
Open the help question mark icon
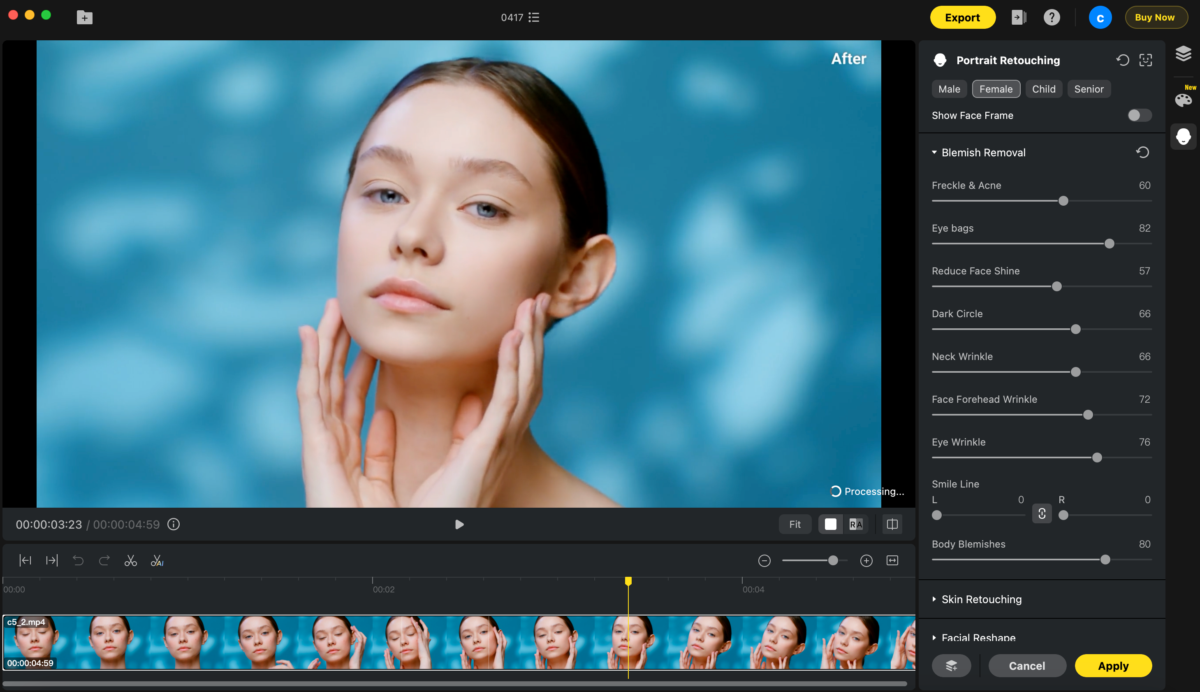[x=1051, y=17]
